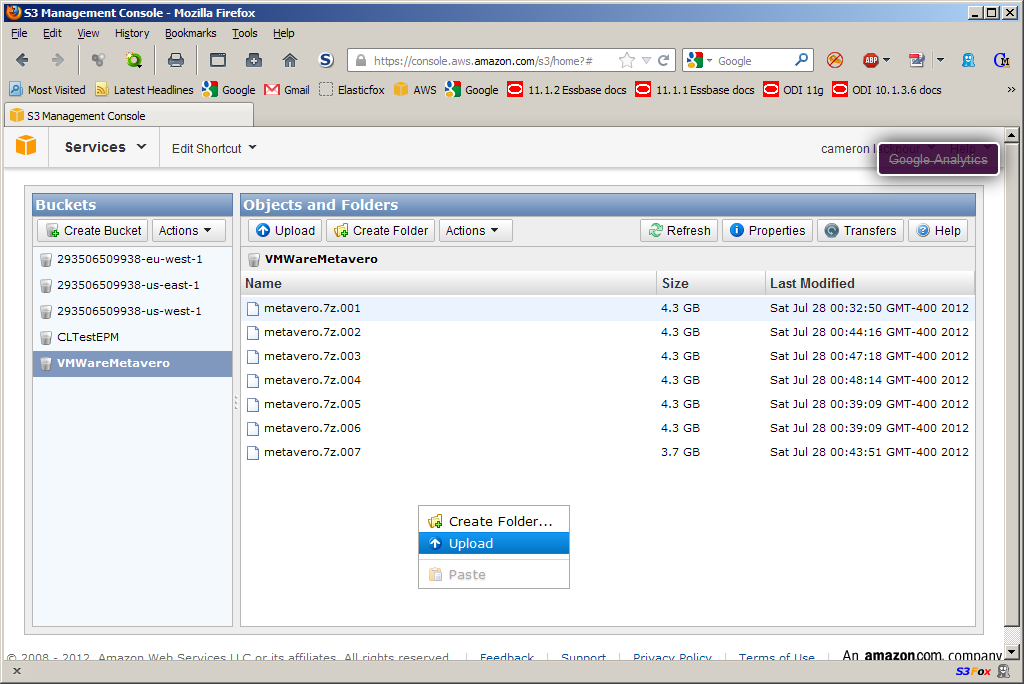The image size is (1024, 684).
Task: Click the Help button in the objects toolbar
Action: pos(938,231)
